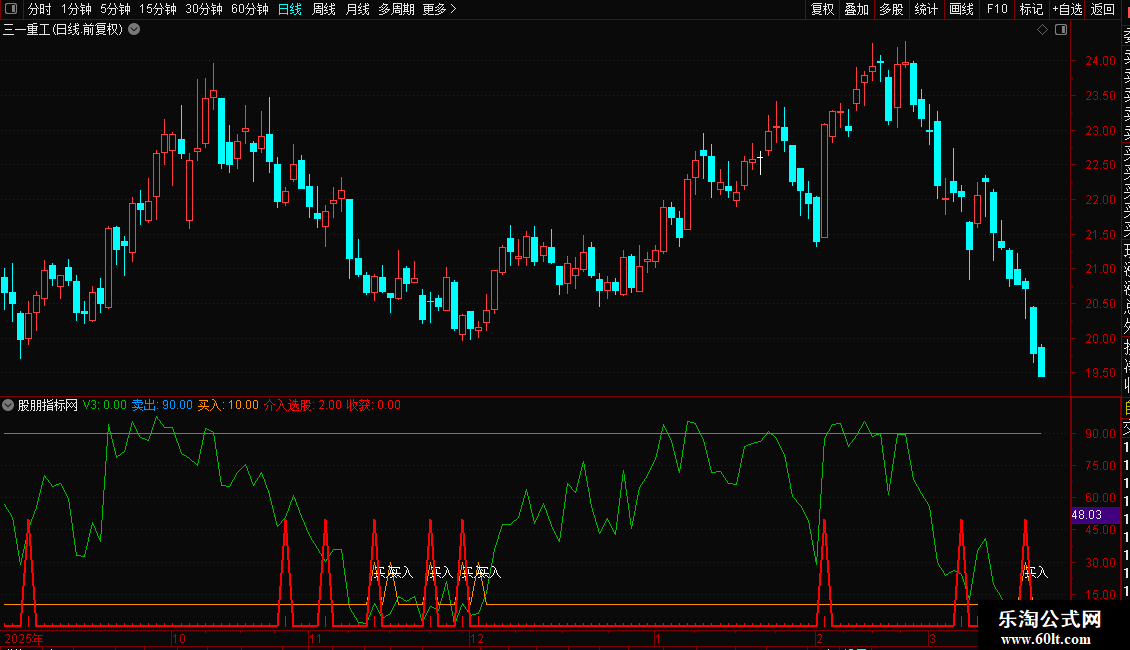
Task: Click the month 12 axis marker
Action: click(x=476, y=638)
